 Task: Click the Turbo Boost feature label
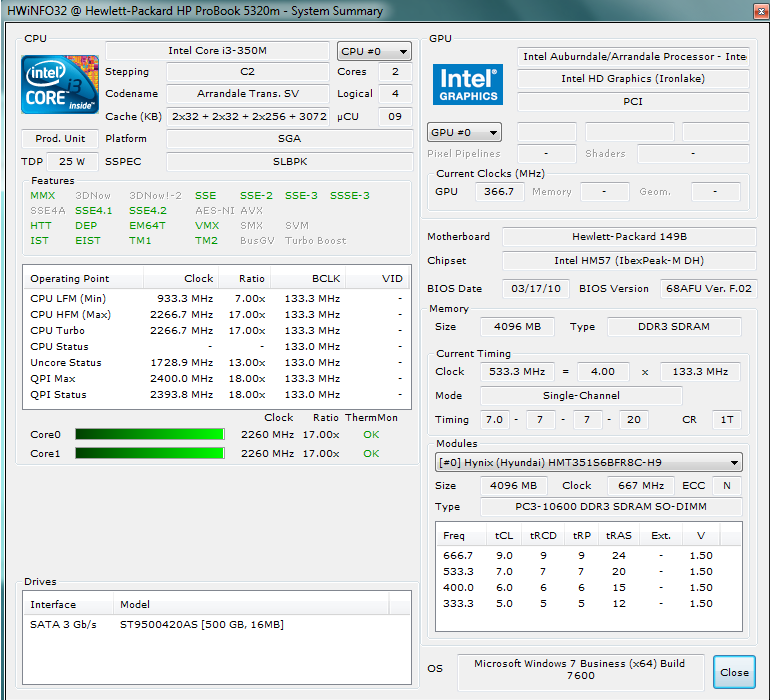point(316,241)
